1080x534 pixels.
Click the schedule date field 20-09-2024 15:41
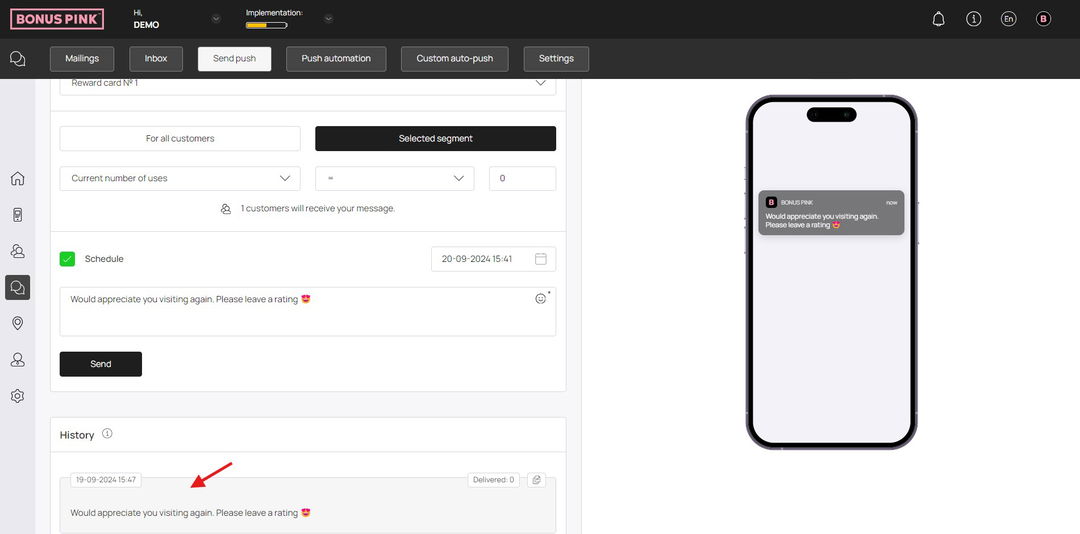point(493,259)
